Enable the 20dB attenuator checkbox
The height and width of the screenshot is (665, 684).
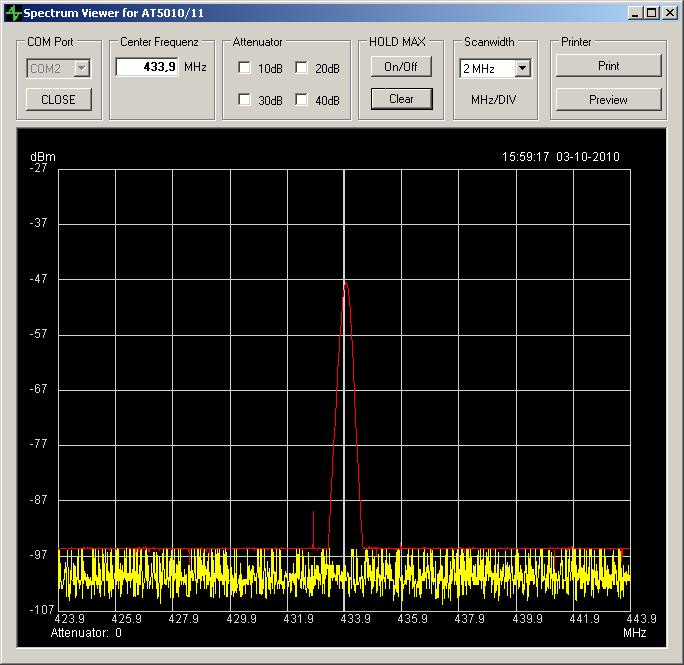(301, 68)
